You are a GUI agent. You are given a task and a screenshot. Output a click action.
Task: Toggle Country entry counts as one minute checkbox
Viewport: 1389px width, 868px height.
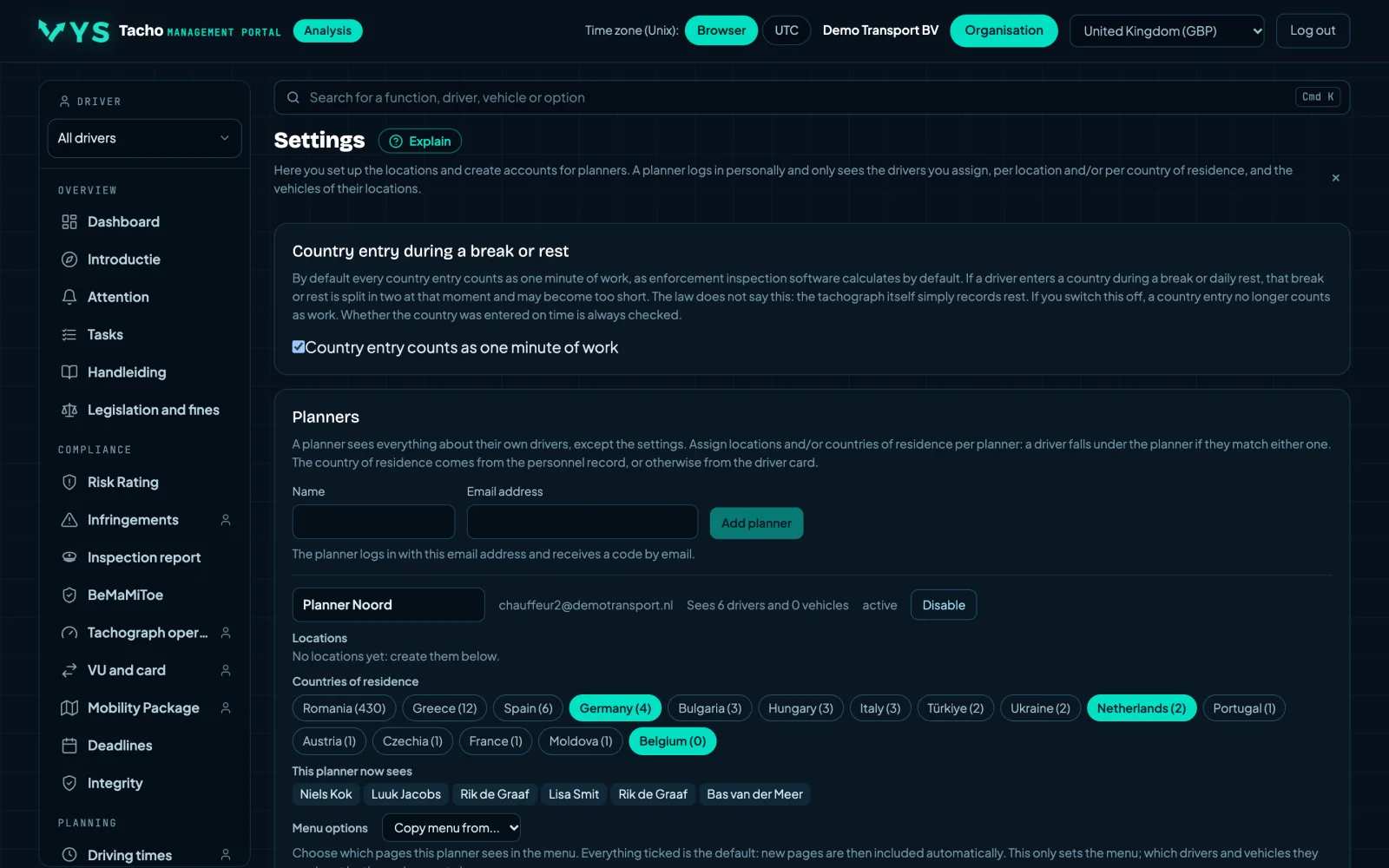(x=299, y=347)
